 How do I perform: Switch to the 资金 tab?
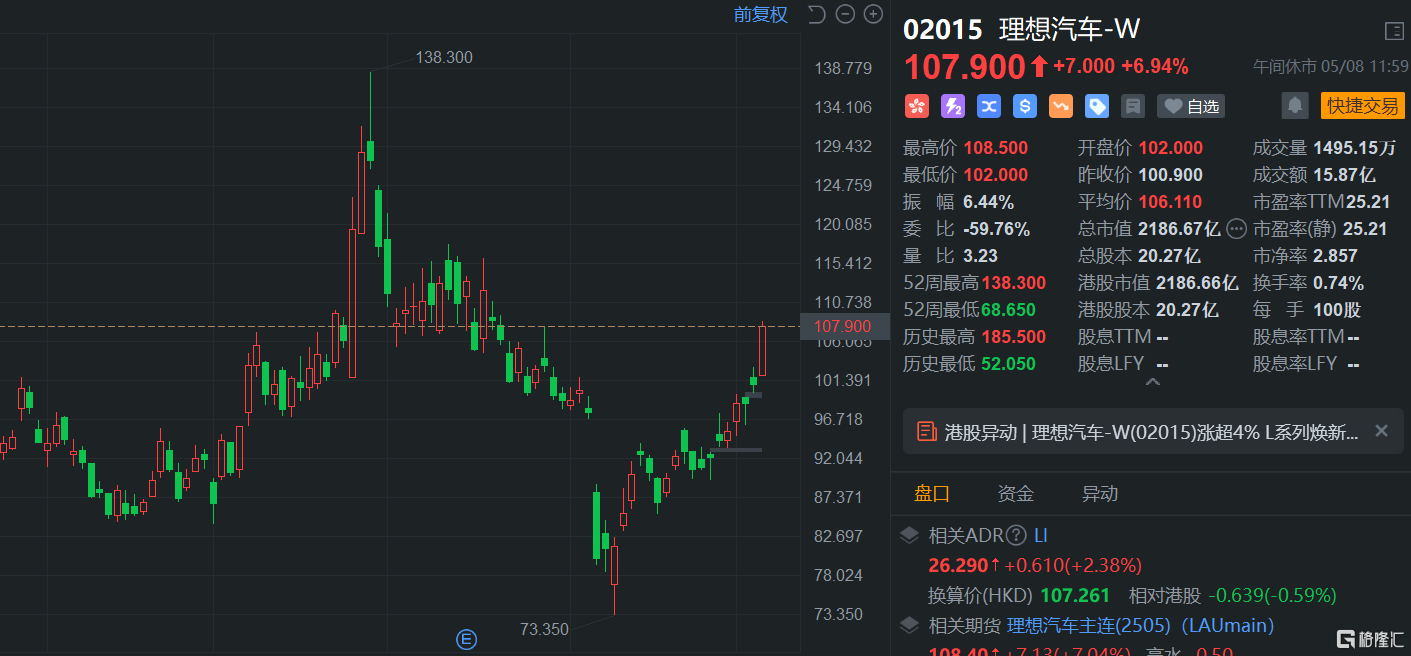[1016, 493]
